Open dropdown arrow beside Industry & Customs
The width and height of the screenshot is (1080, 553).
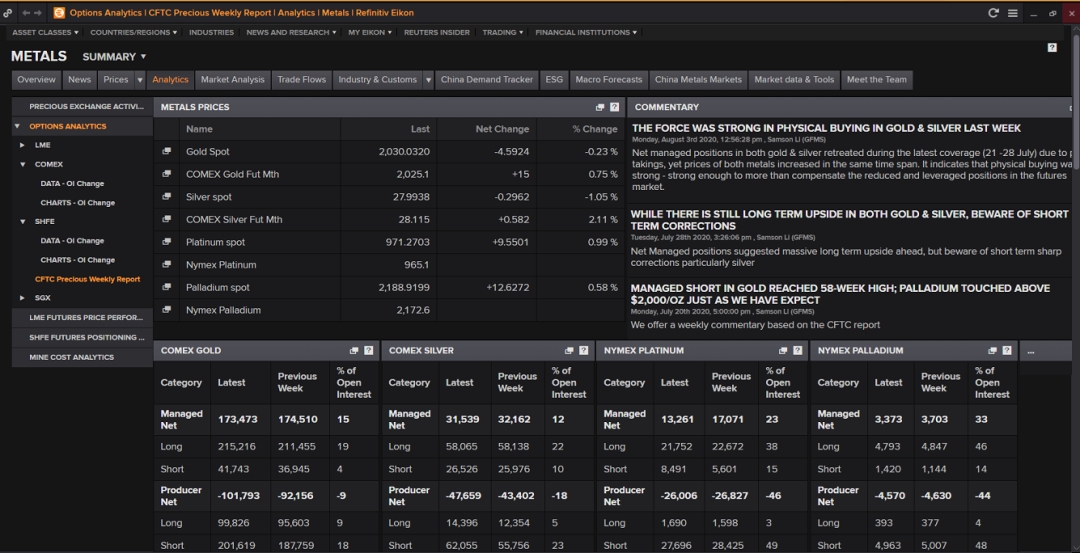pos(428,80)
